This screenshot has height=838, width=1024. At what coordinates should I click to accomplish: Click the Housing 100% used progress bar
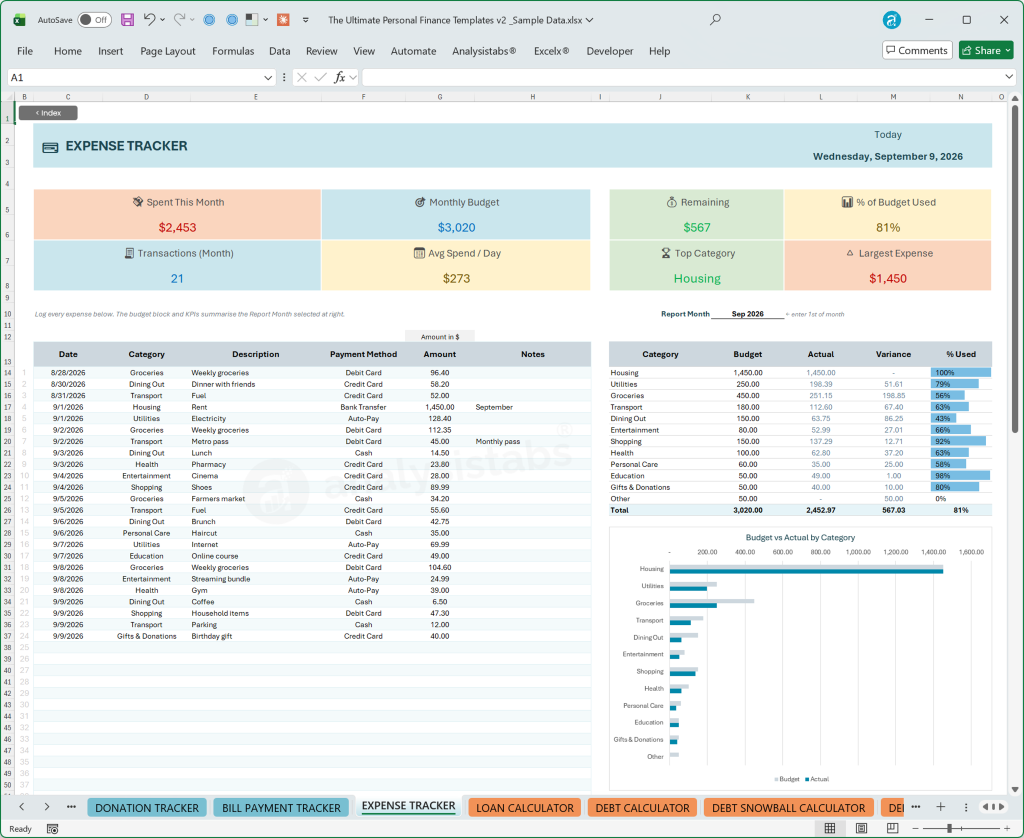pos(961,372)
